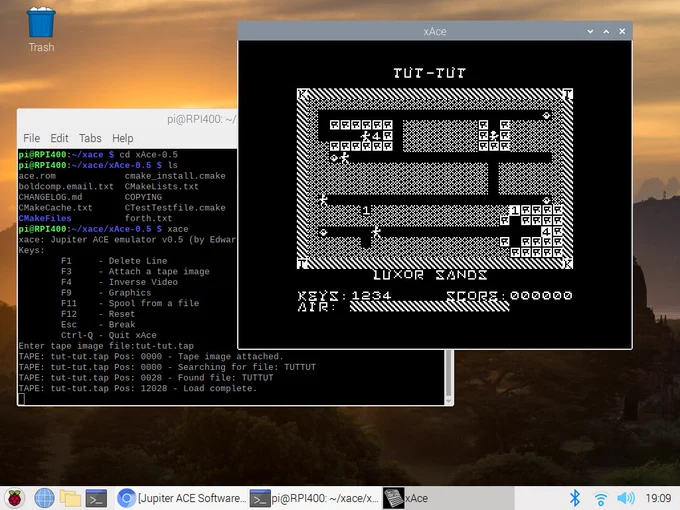Screen dimensions: 680x510
Task: Click the AIR meter bar
Action: tap(429, 306)
